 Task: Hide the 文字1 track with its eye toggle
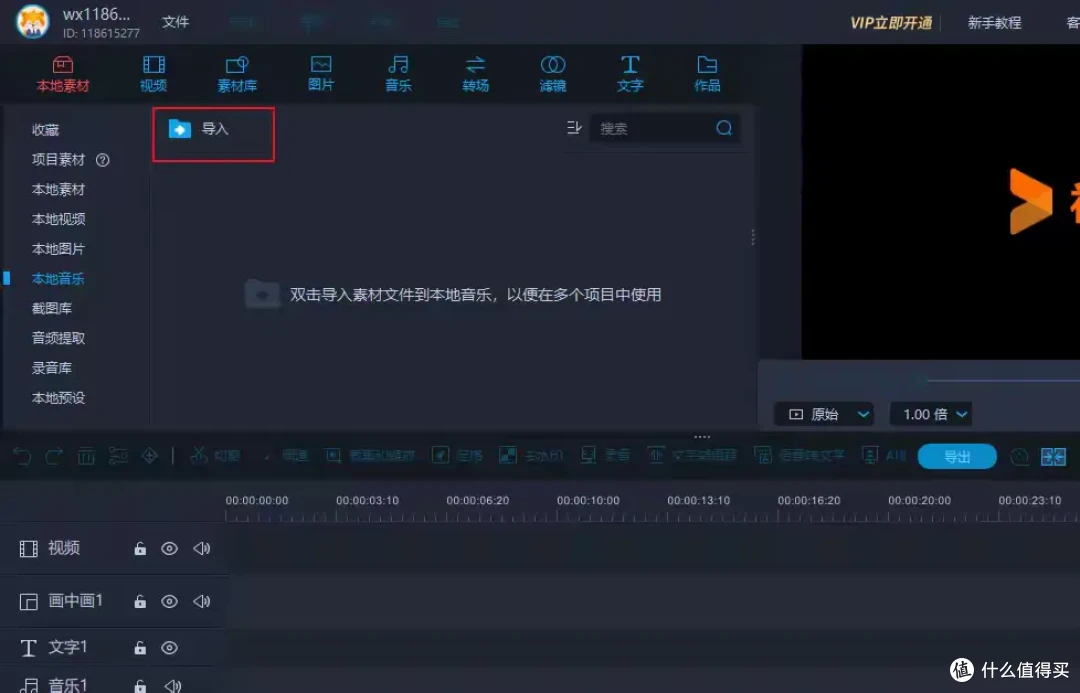(169, 648)
